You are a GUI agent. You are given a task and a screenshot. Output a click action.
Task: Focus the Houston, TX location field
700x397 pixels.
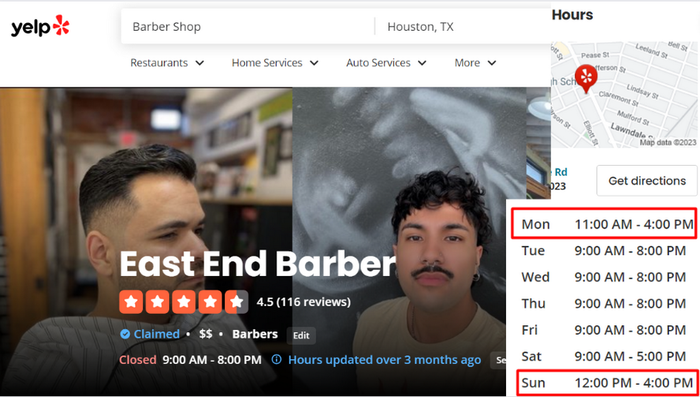click(x=462, y=27)
